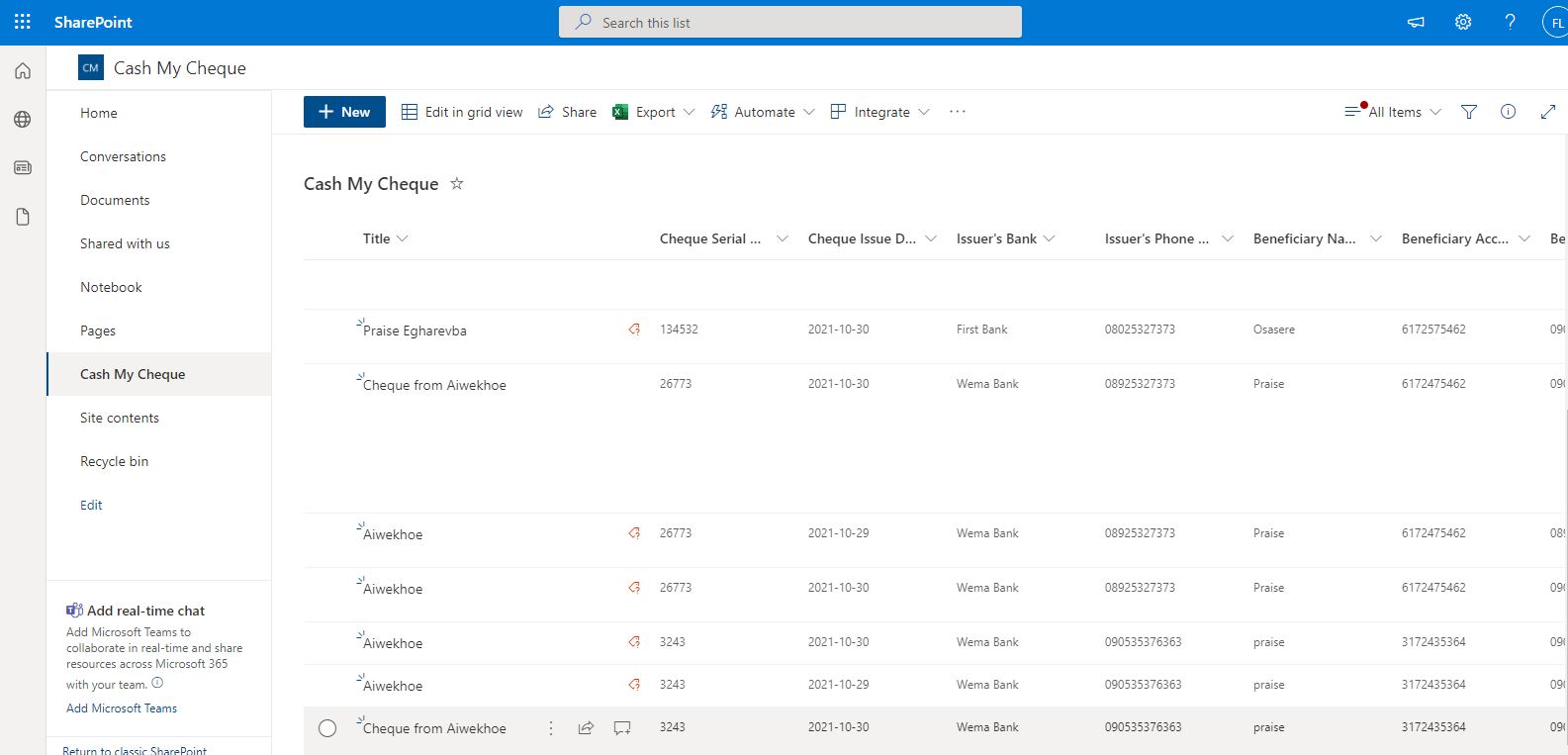1568x755 pixels.
Task: Open the Help question mark icon
Action: click(x=1510, y=22)
